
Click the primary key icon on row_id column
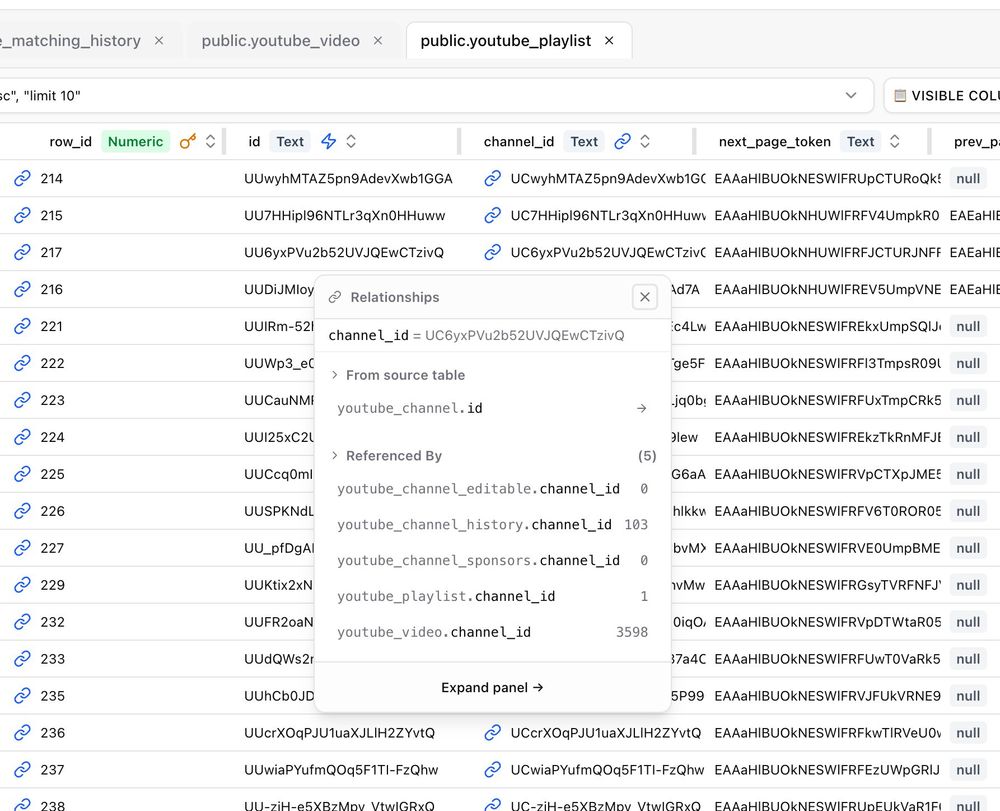188,142
